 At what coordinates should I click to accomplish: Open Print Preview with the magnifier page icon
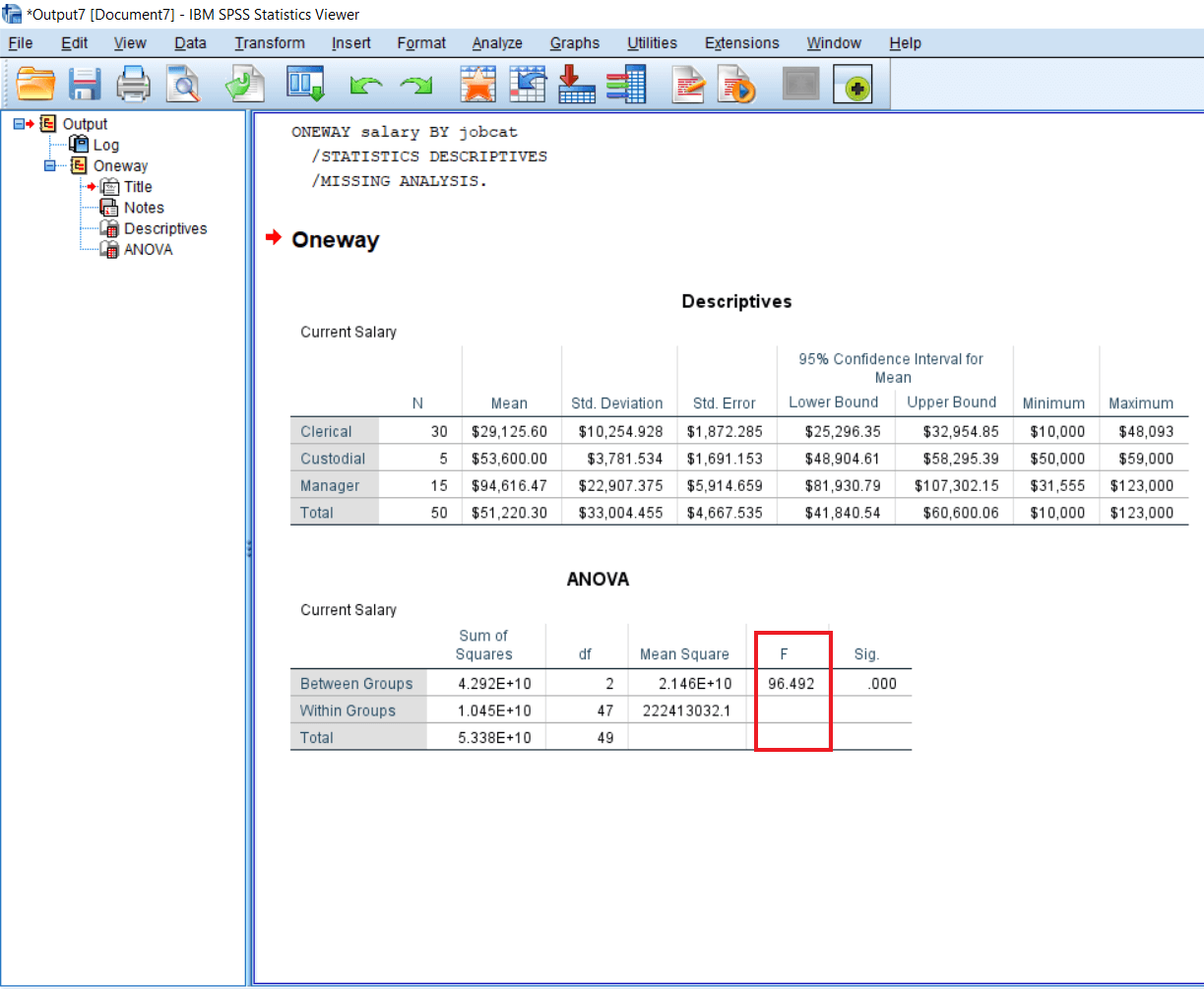point(182,85)
